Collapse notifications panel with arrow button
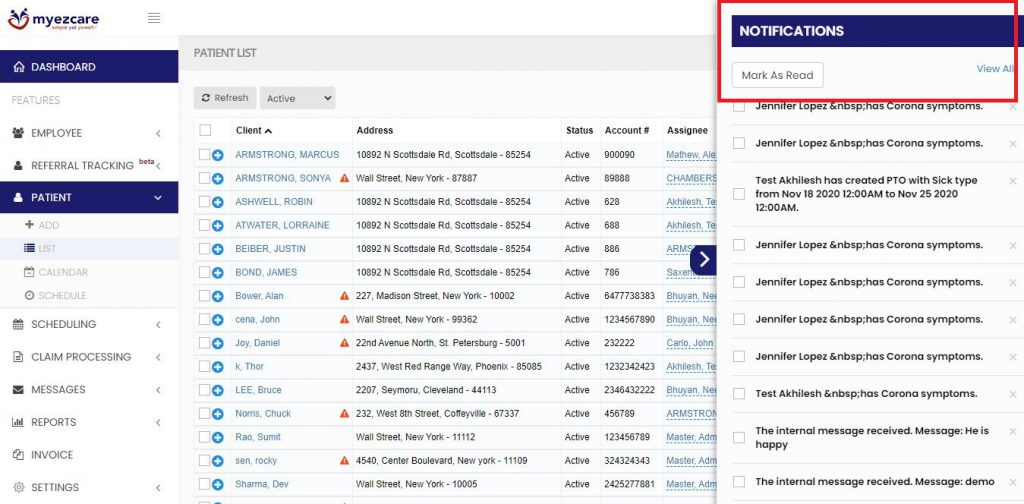This screenshot has width=1024, height=504. (703, 259)
